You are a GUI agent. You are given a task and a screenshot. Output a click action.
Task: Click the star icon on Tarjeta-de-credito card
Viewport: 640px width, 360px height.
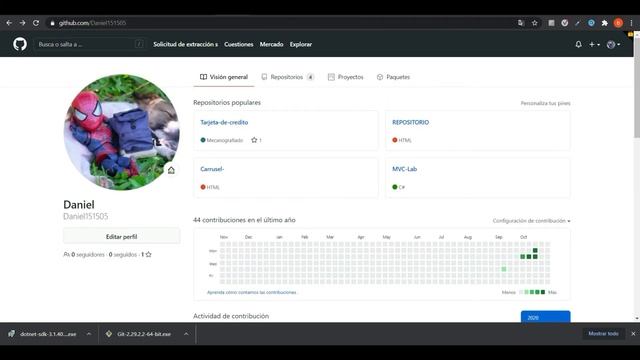(x=254, y=140)
